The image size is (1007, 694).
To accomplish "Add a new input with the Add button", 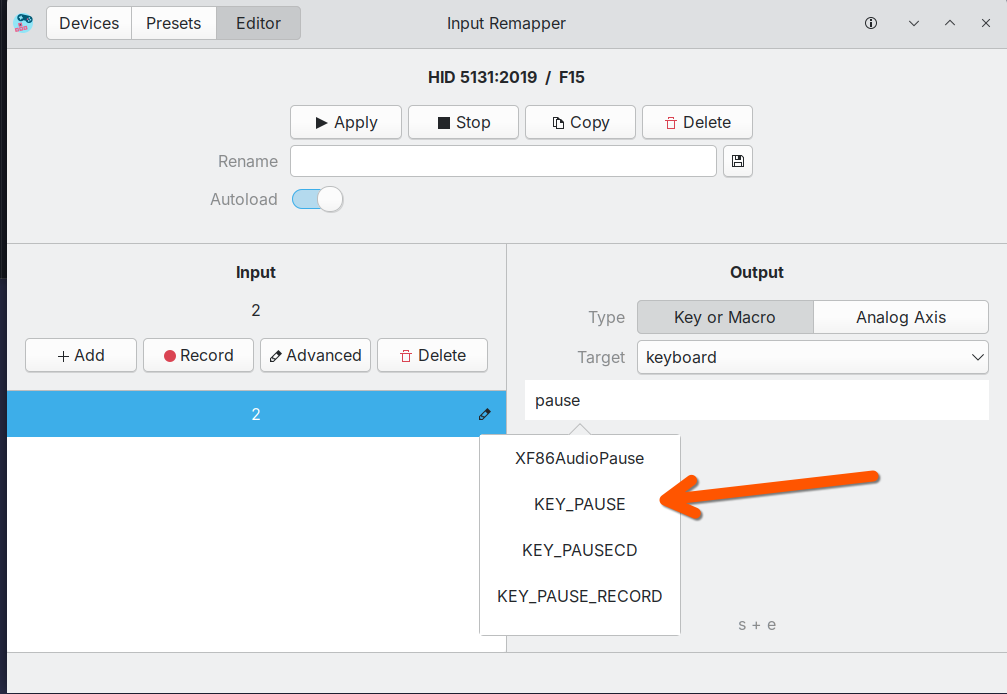I will tap(80, 355).
